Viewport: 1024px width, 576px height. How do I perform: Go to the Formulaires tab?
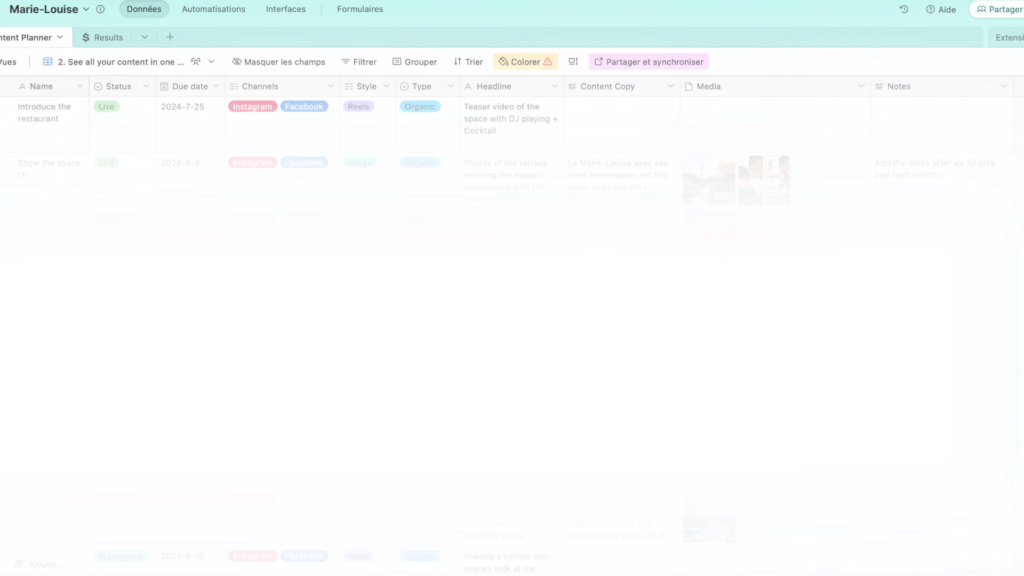pos(360,9)
